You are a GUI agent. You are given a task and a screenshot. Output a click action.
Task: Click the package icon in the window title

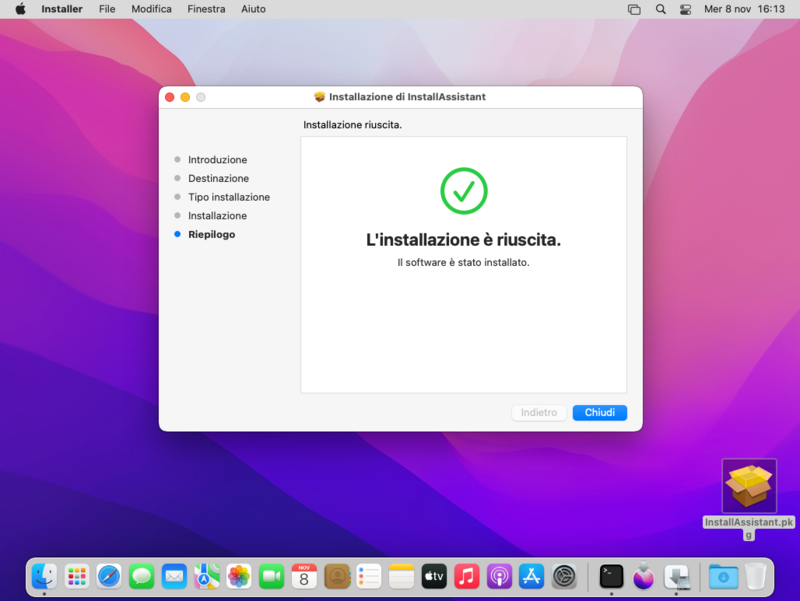pyautogui.click(x=319, y=97)
